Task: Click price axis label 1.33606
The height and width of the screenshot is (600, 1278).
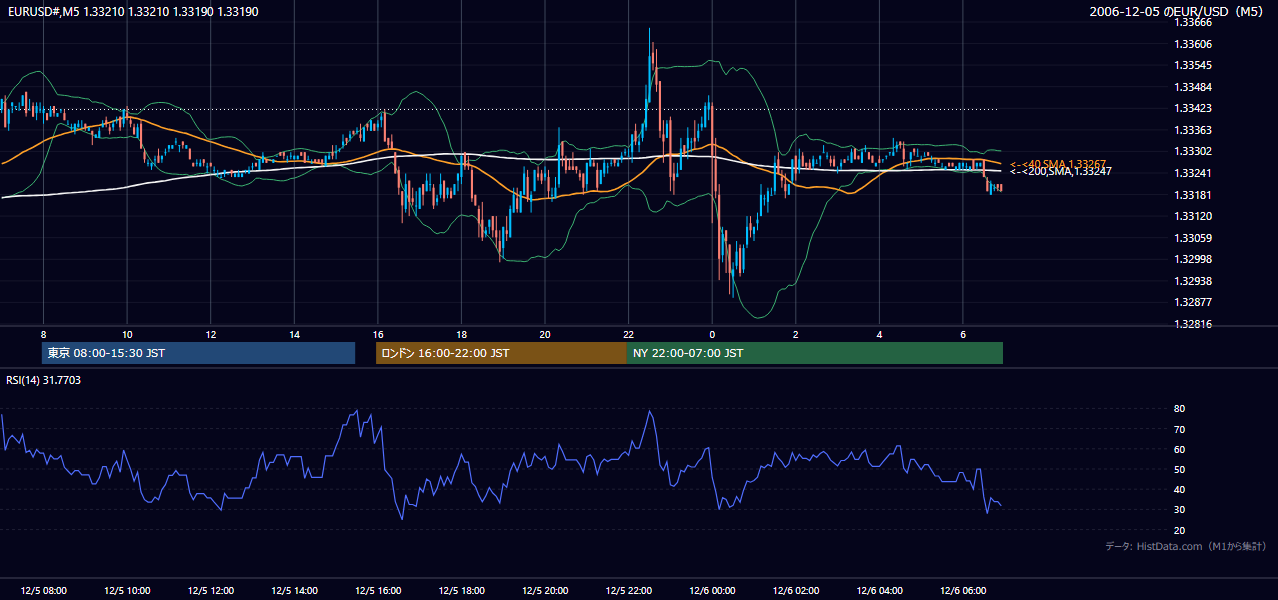Action: [1192, 44]
